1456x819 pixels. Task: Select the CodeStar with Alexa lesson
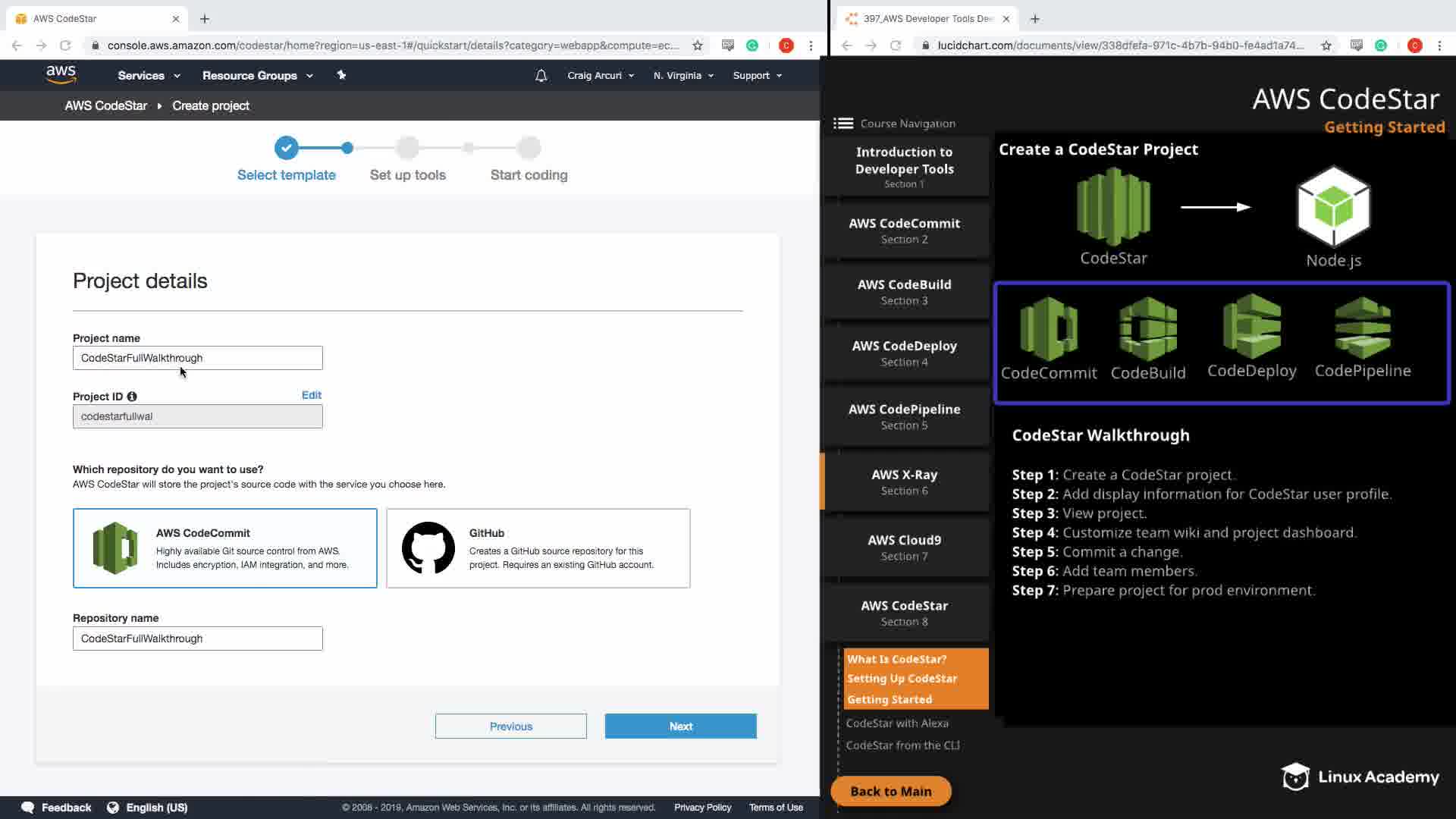click(x=897, y=723)
